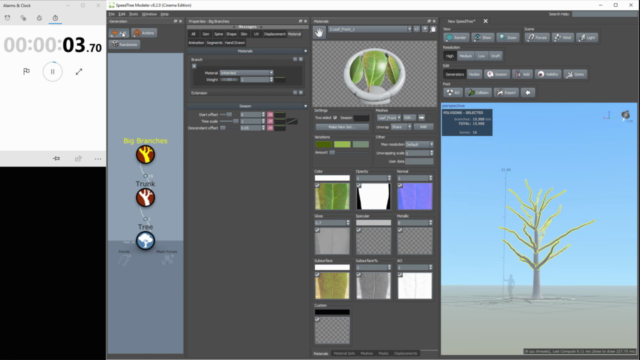640x360 pixels.
Task: Toggle the Two-sided checkbox
Action: 335,118
